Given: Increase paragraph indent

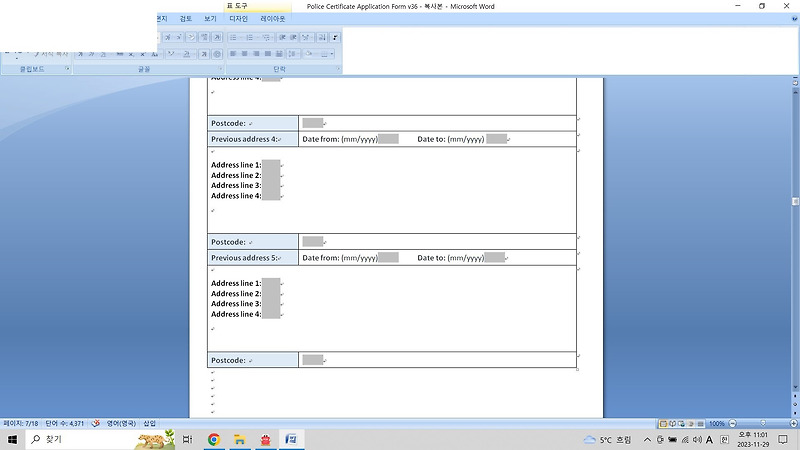Looking at the screenshot, I should [293, 37].
